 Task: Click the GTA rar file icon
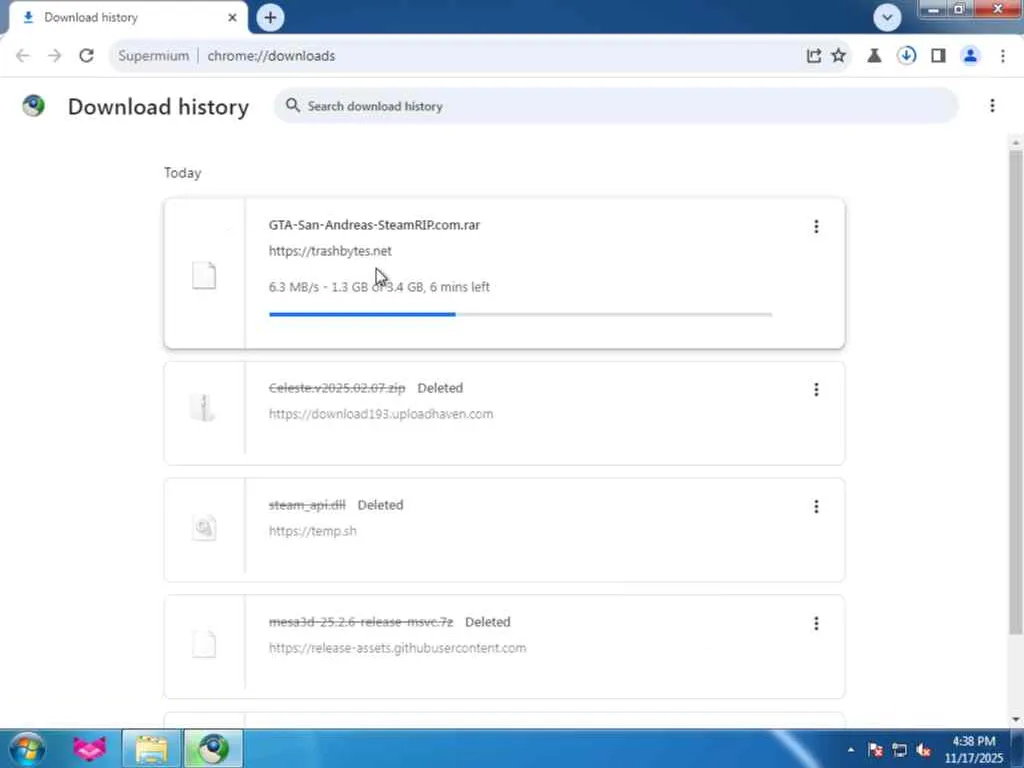[x=204, y=275]
